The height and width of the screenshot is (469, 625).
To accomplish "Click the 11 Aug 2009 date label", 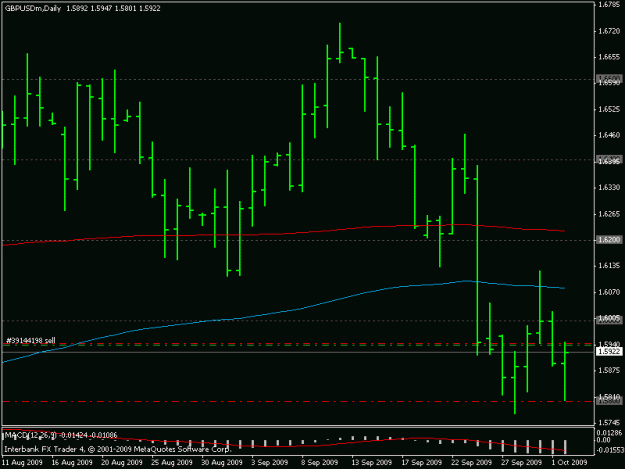I will click(22, 462).
